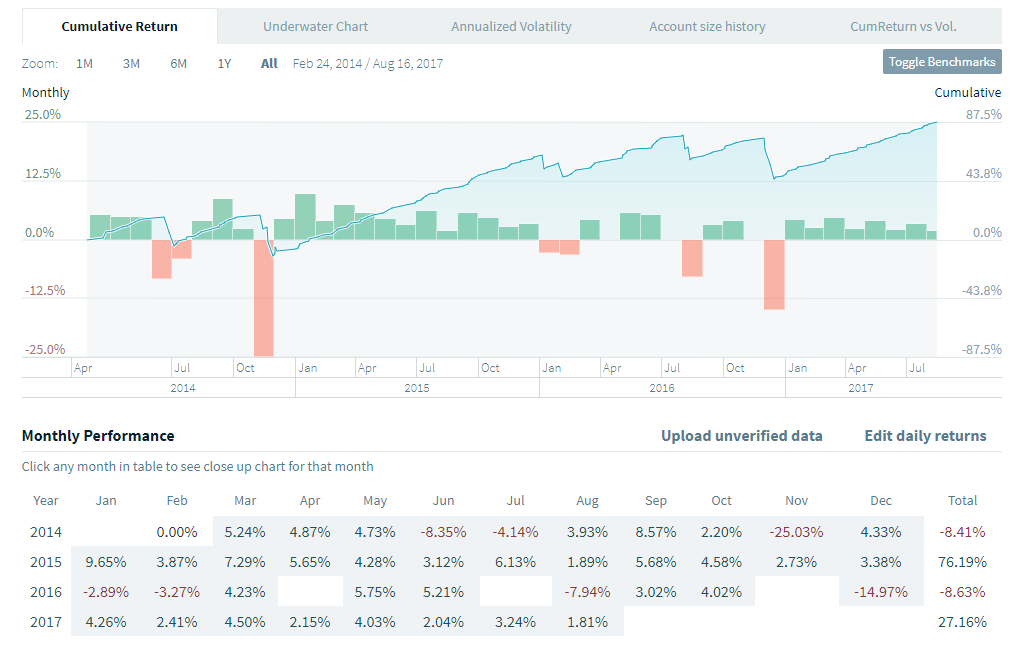Screen dimensions: 1016x656
Task: Click the 2015 year label on timeline
Action: 417,388
